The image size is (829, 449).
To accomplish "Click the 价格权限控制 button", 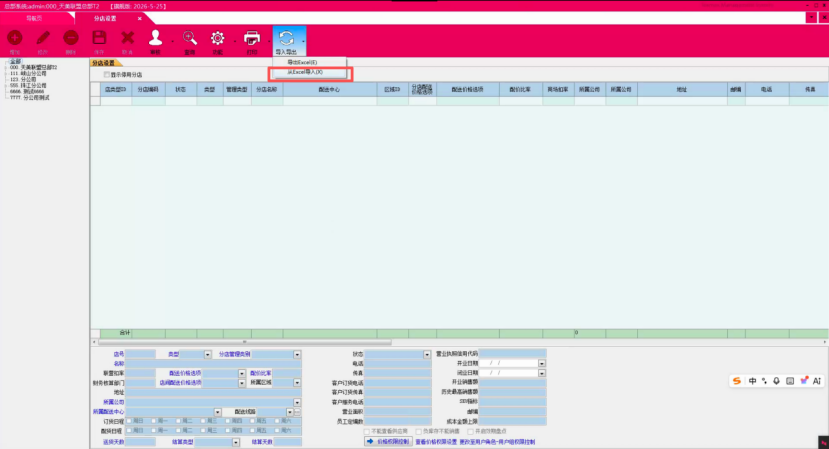I will [388, 442].
